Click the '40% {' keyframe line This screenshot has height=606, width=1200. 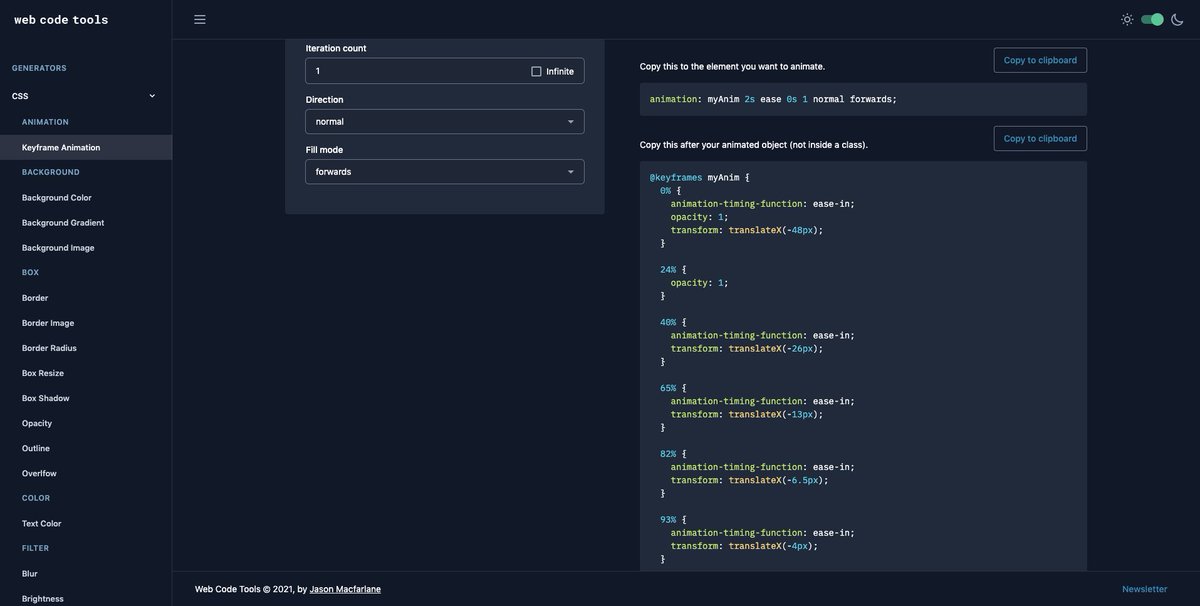click(x=673, y=322)
